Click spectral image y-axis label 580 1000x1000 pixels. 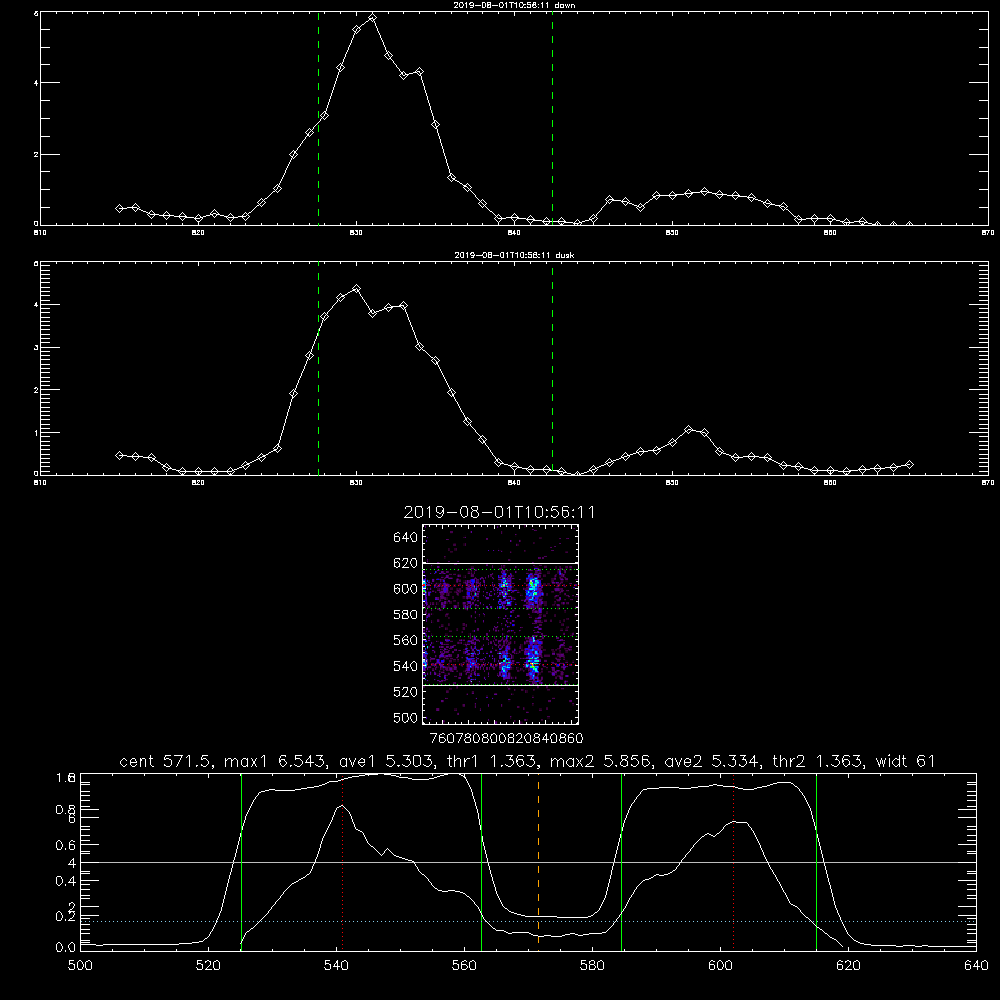tap(406, 615)
